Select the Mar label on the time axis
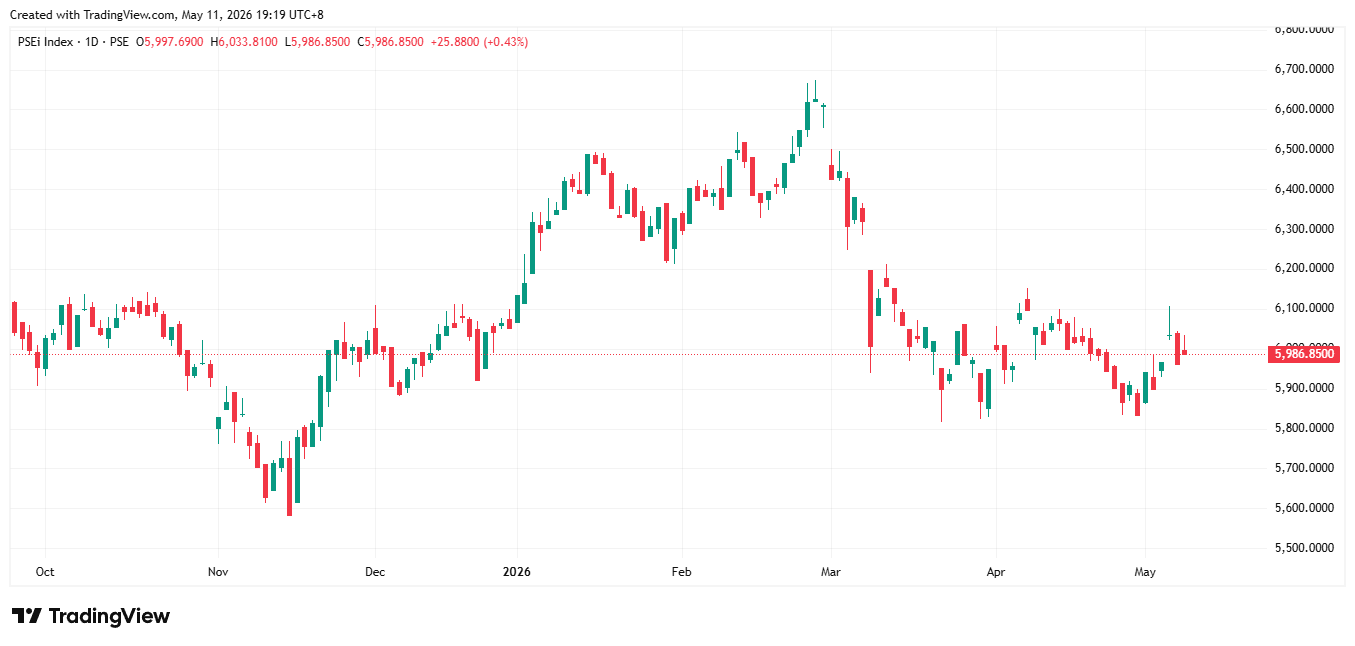The width and height of the screenshot is (1355, 646). coord(830,572)
